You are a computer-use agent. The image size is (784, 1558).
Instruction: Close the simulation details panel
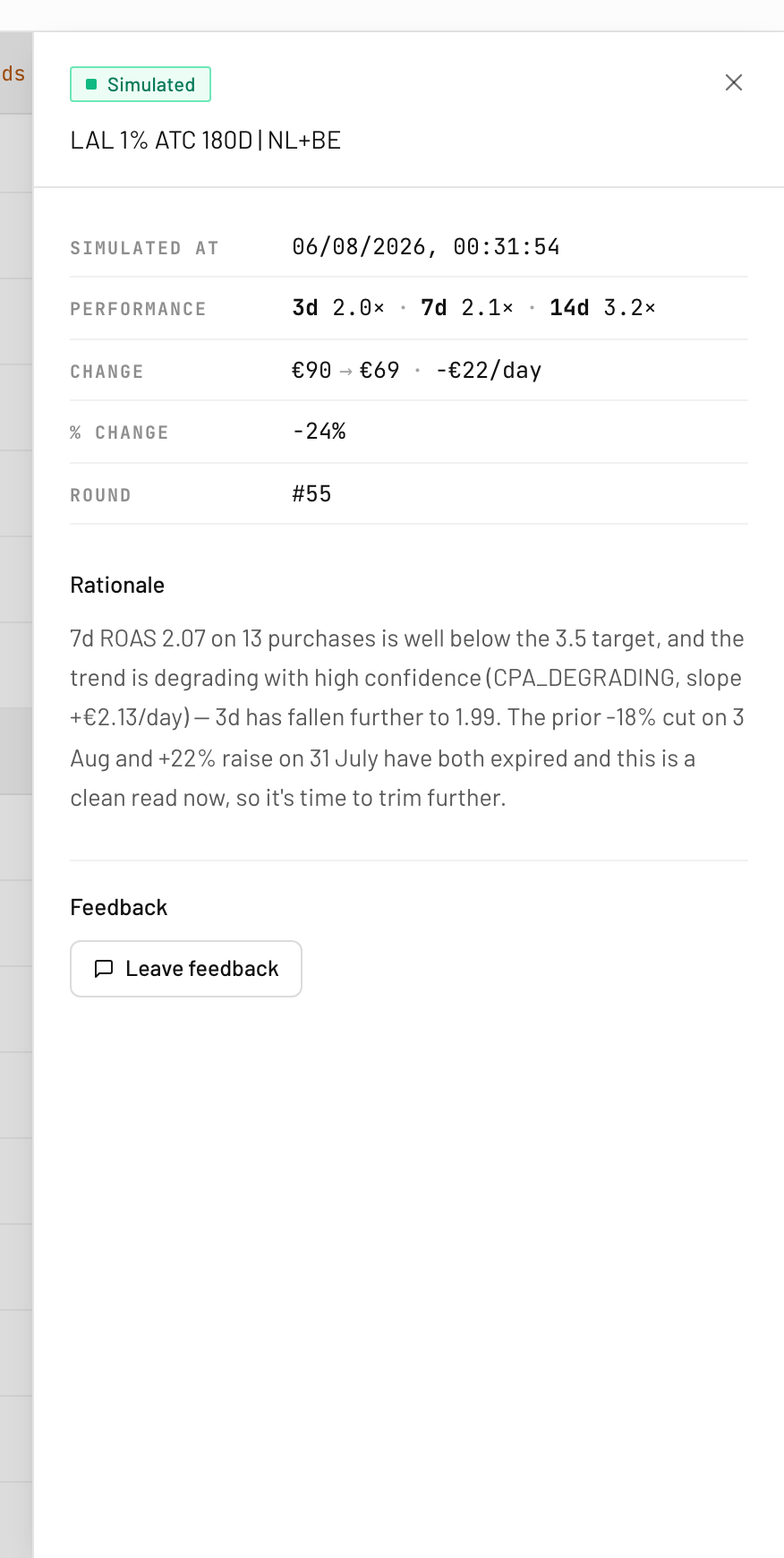click(734, 82)
